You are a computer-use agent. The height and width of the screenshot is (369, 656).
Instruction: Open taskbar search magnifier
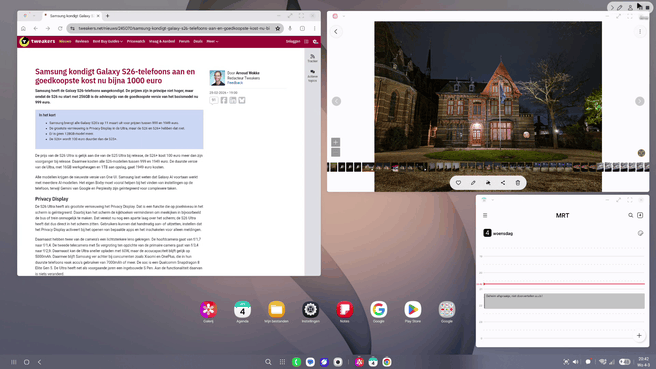(268, 362)
